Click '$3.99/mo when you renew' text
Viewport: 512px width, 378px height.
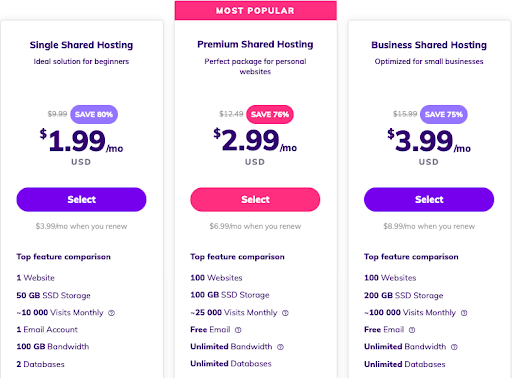pos(81,226)
